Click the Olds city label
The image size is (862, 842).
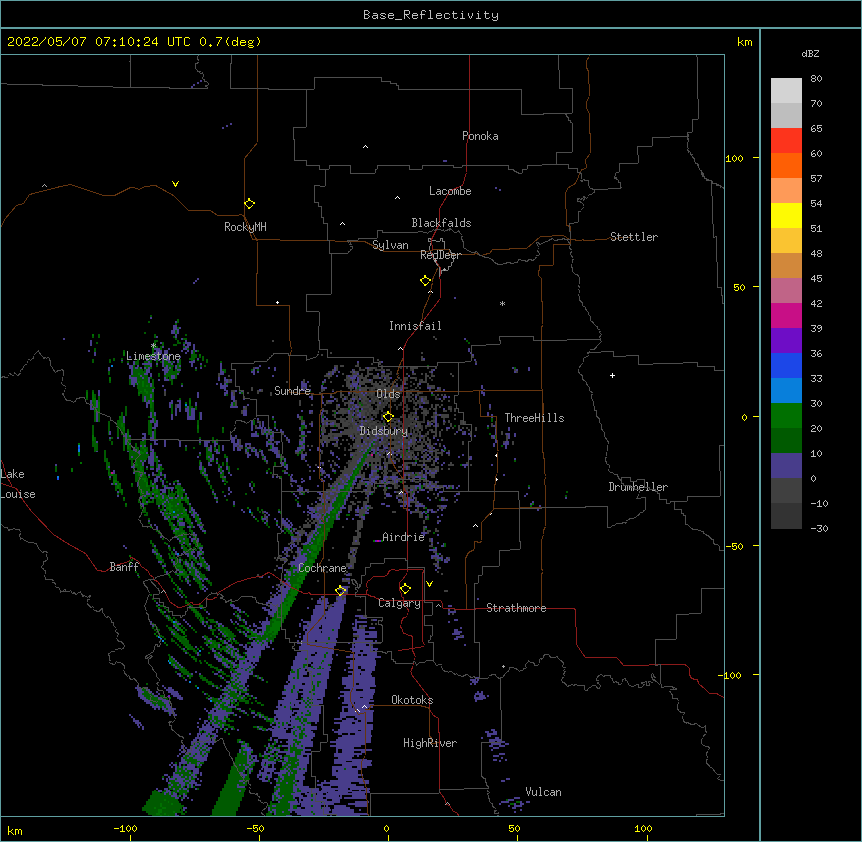[388, 394]
